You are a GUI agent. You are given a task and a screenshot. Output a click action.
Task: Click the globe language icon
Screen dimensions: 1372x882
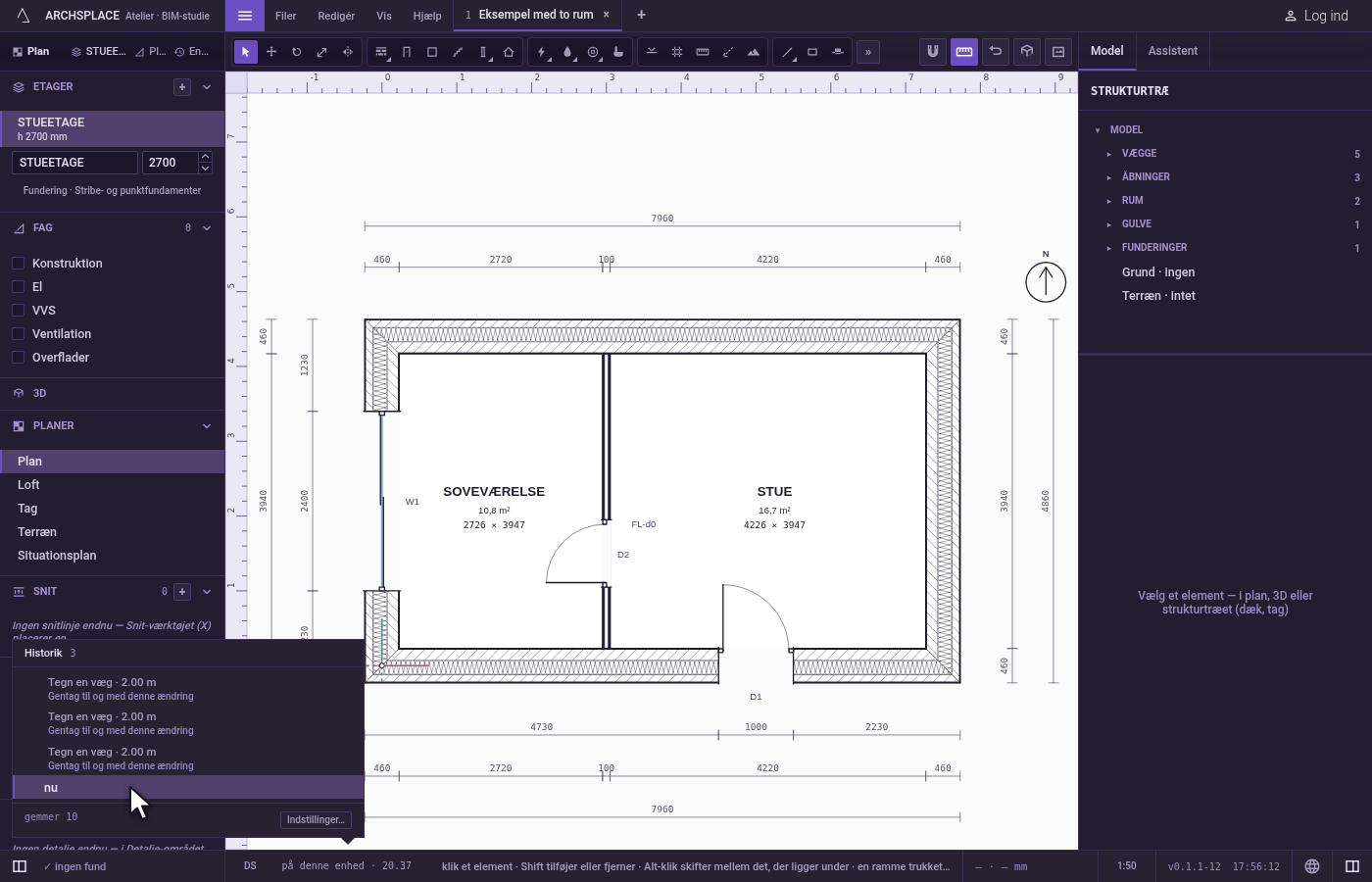click(x=1312, y=866)
